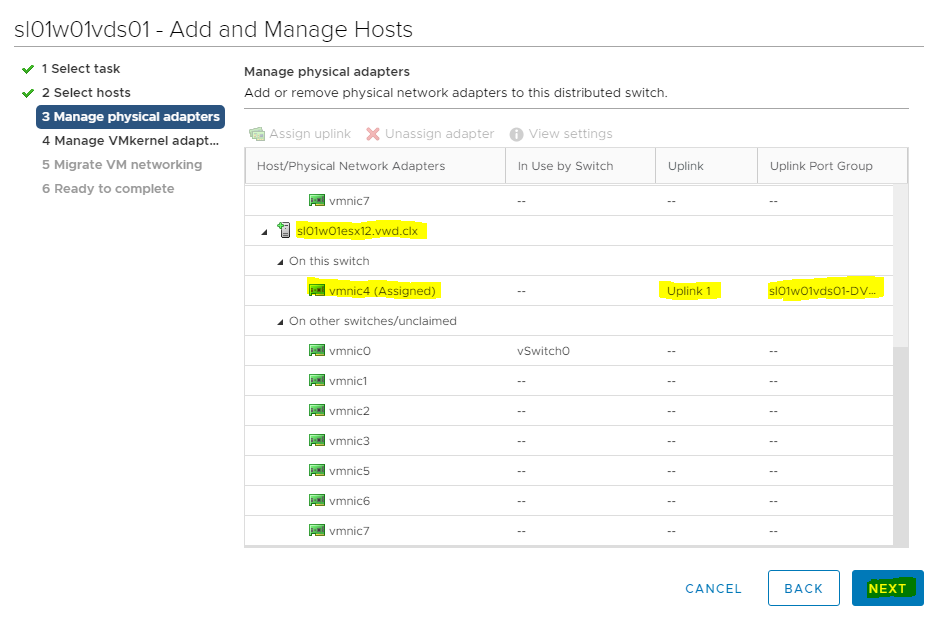Click the NEXT button
This screenshot has width=938, height=620.
click(x=888, y=588)
